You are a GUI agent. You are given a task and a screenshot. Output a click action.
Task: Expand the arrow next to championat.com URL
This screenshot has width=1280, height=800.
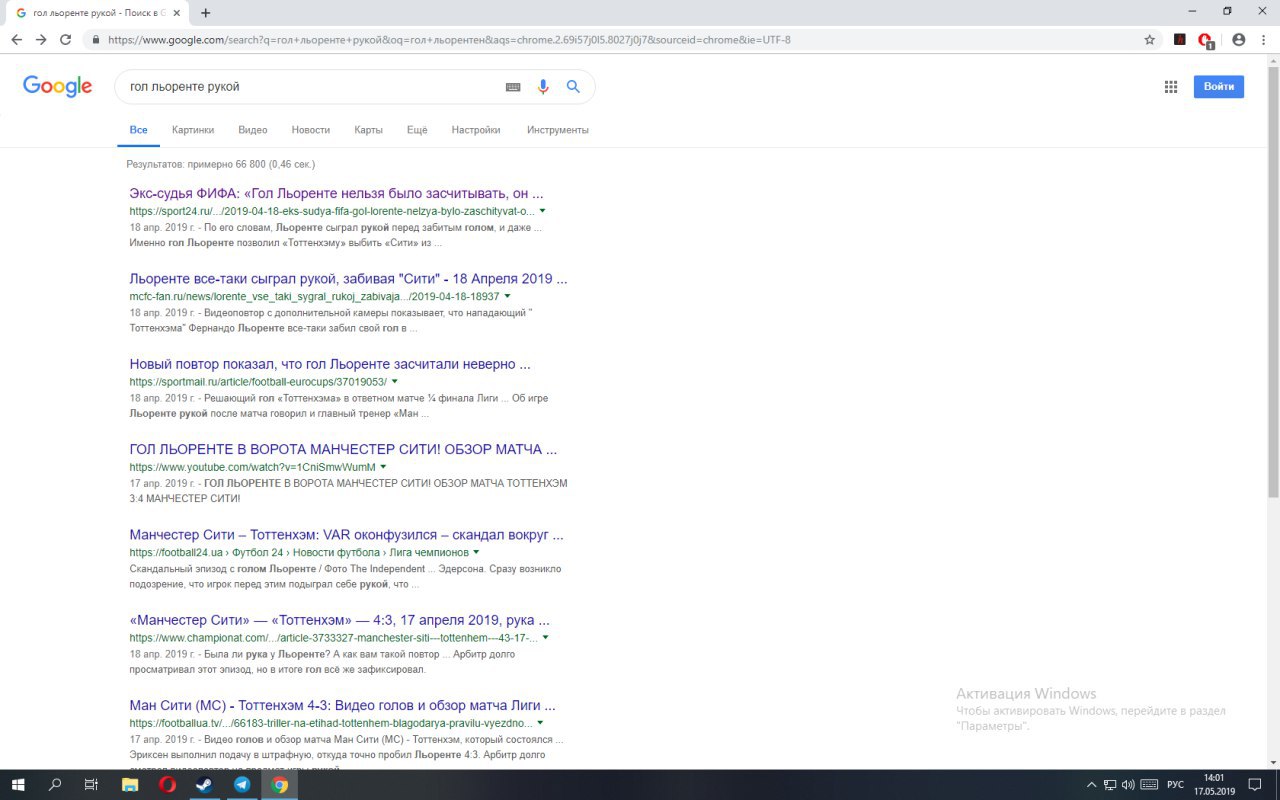tap(545, 637)
